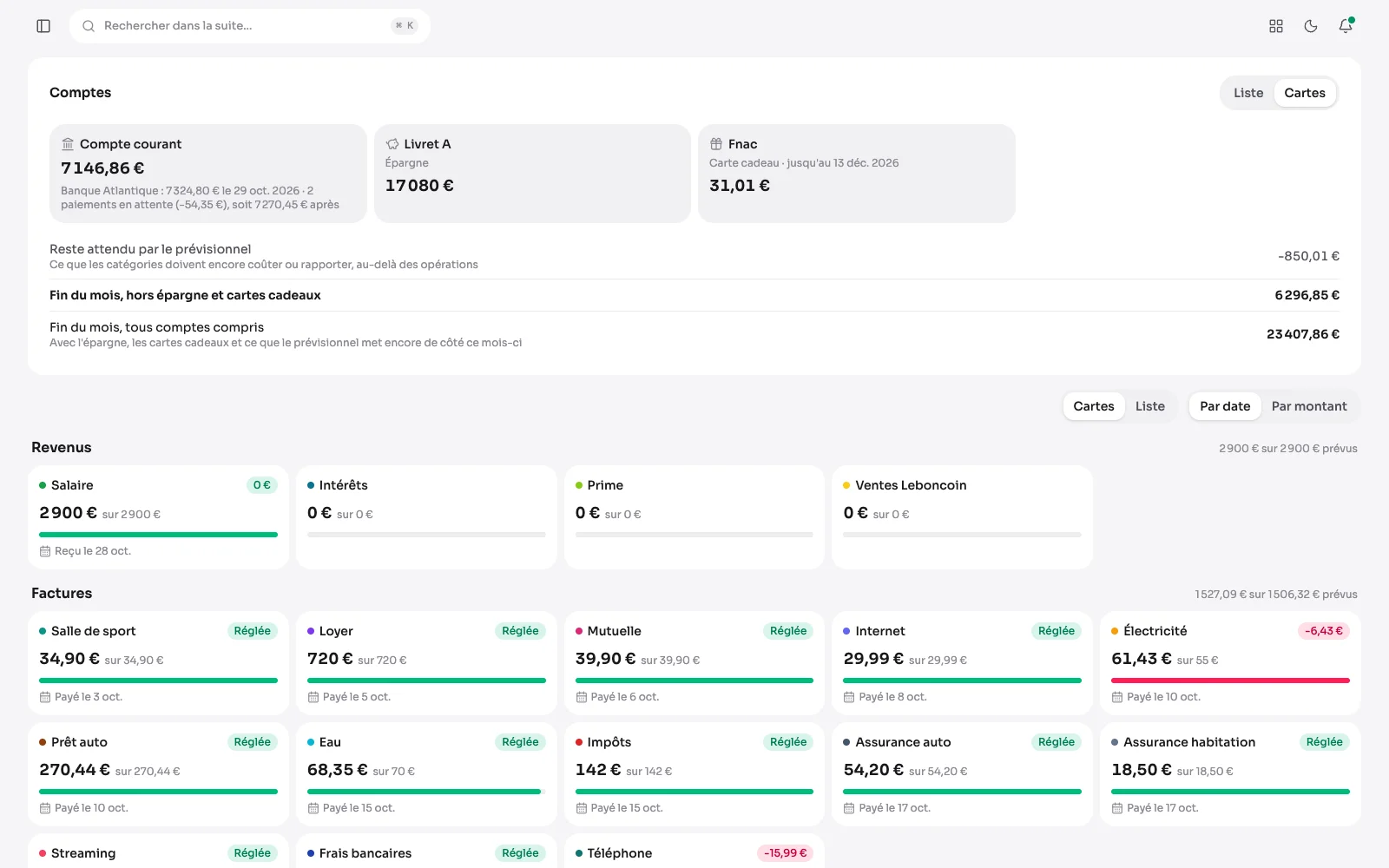Click the Réglée badge on Loyer

(520, 631)
